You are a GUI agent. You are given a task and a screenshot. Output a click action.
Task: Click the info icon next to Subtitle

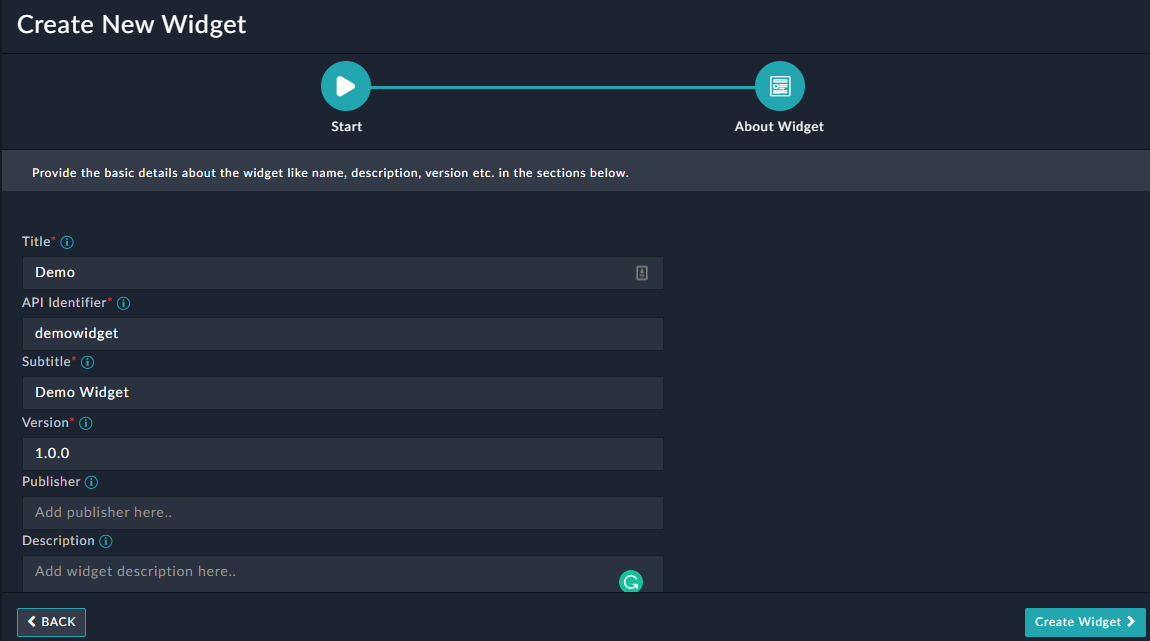(86, 362)
